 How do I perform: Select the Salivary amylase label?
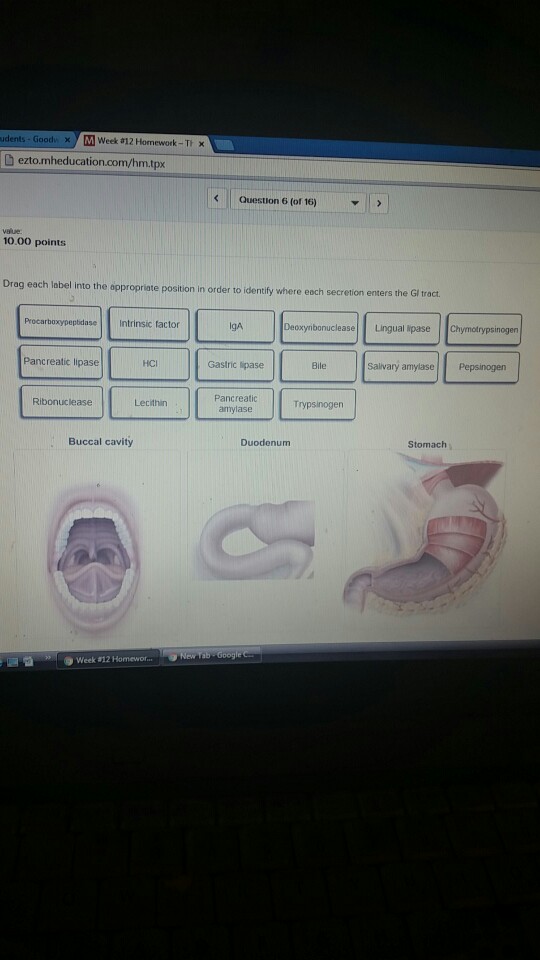tap(400, 367)
